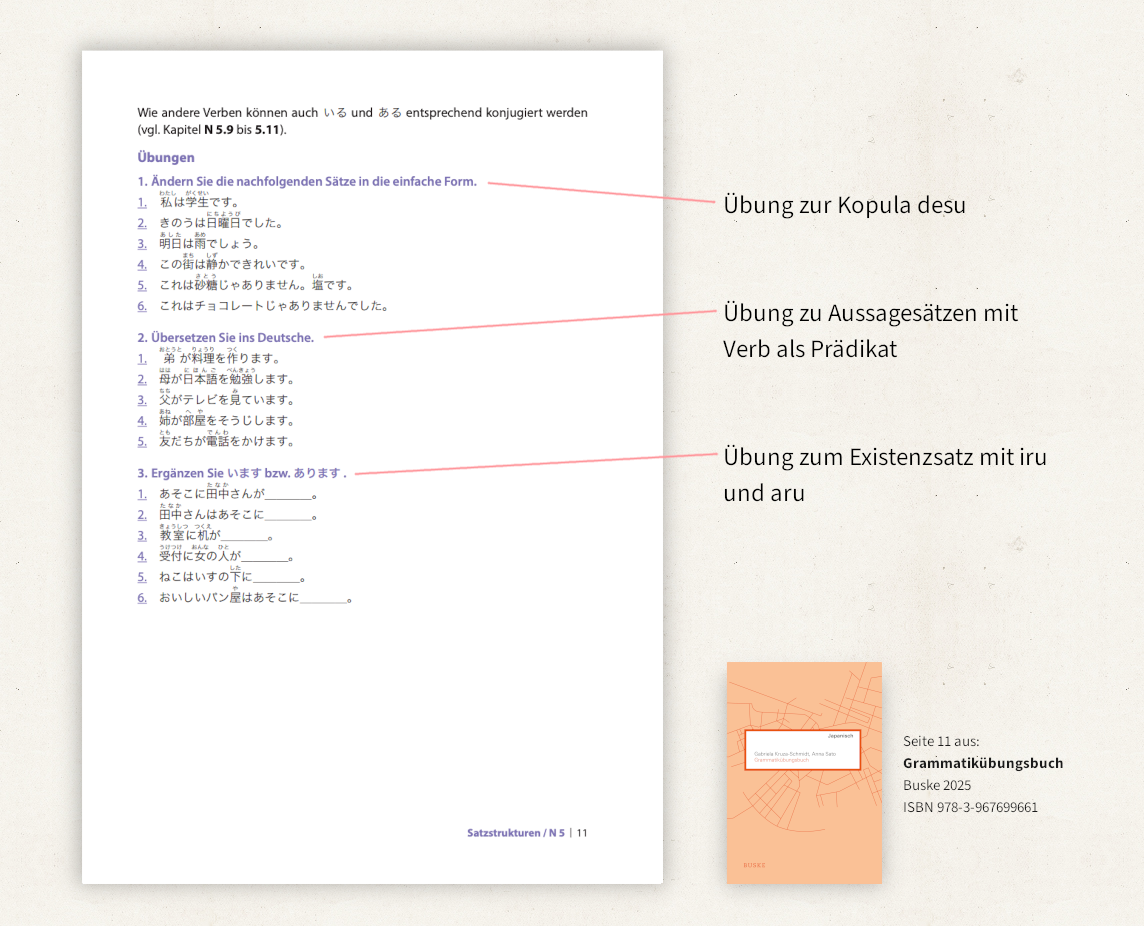Click the blank after 田中さんが in exercise 3

pyautogui.click(x=288, y=495)
